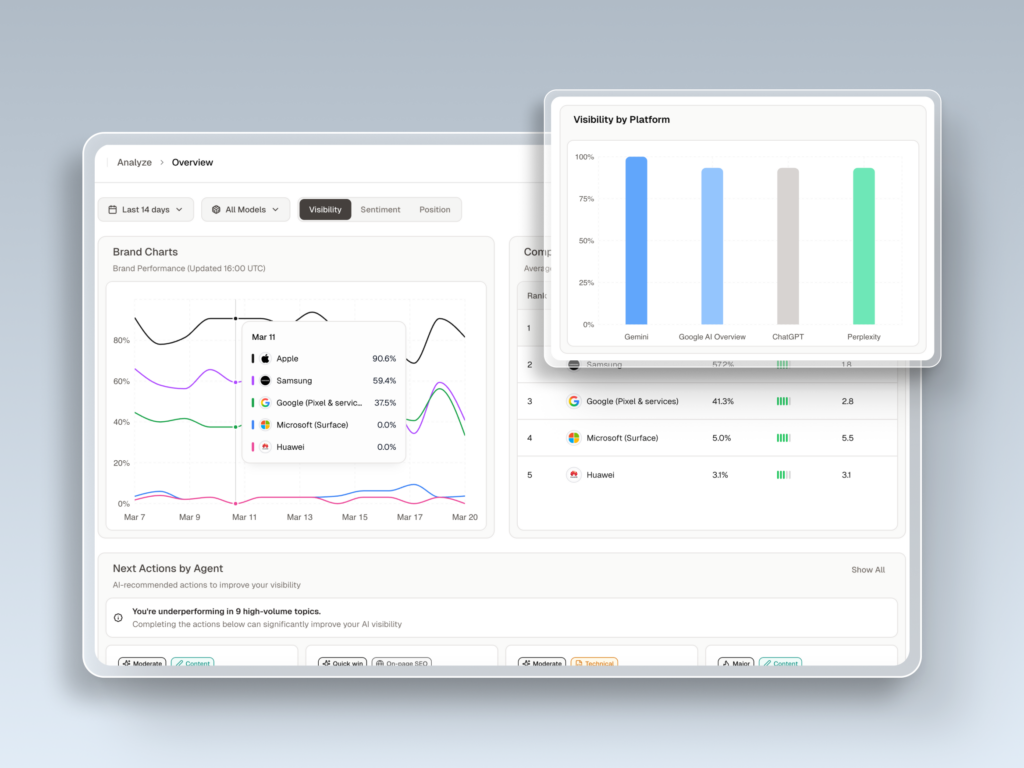
Task: Click the 41.3% visibility value
Action: [722, 401]
